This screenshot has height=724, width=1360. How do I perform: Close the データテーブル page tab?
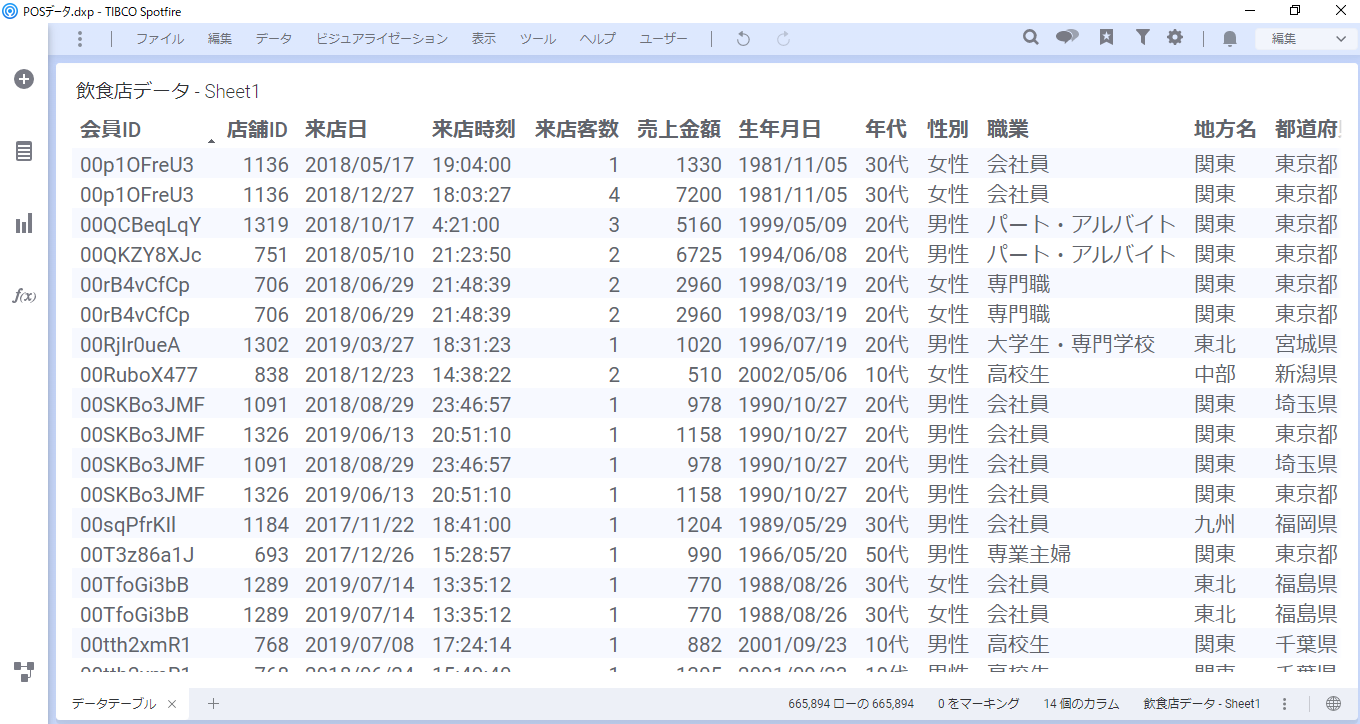tap(172, 704)
